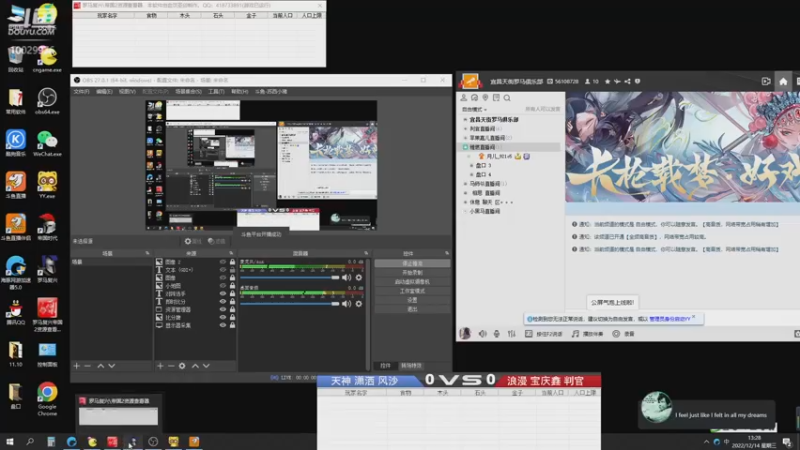Viewport: 800px width, 450px height.
Task: Click the YY home icon in title bar
Action: click(x=783, y=82)
